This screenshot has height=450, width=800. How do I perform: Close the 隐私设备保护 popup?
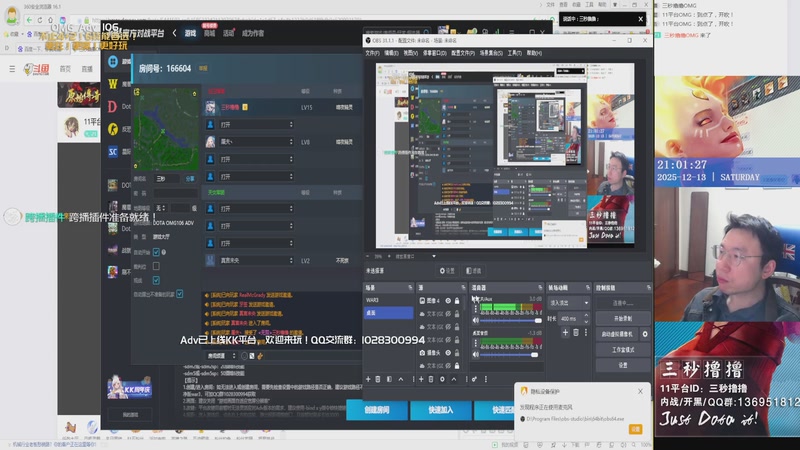pyautogui.click(x=640, y=391)
